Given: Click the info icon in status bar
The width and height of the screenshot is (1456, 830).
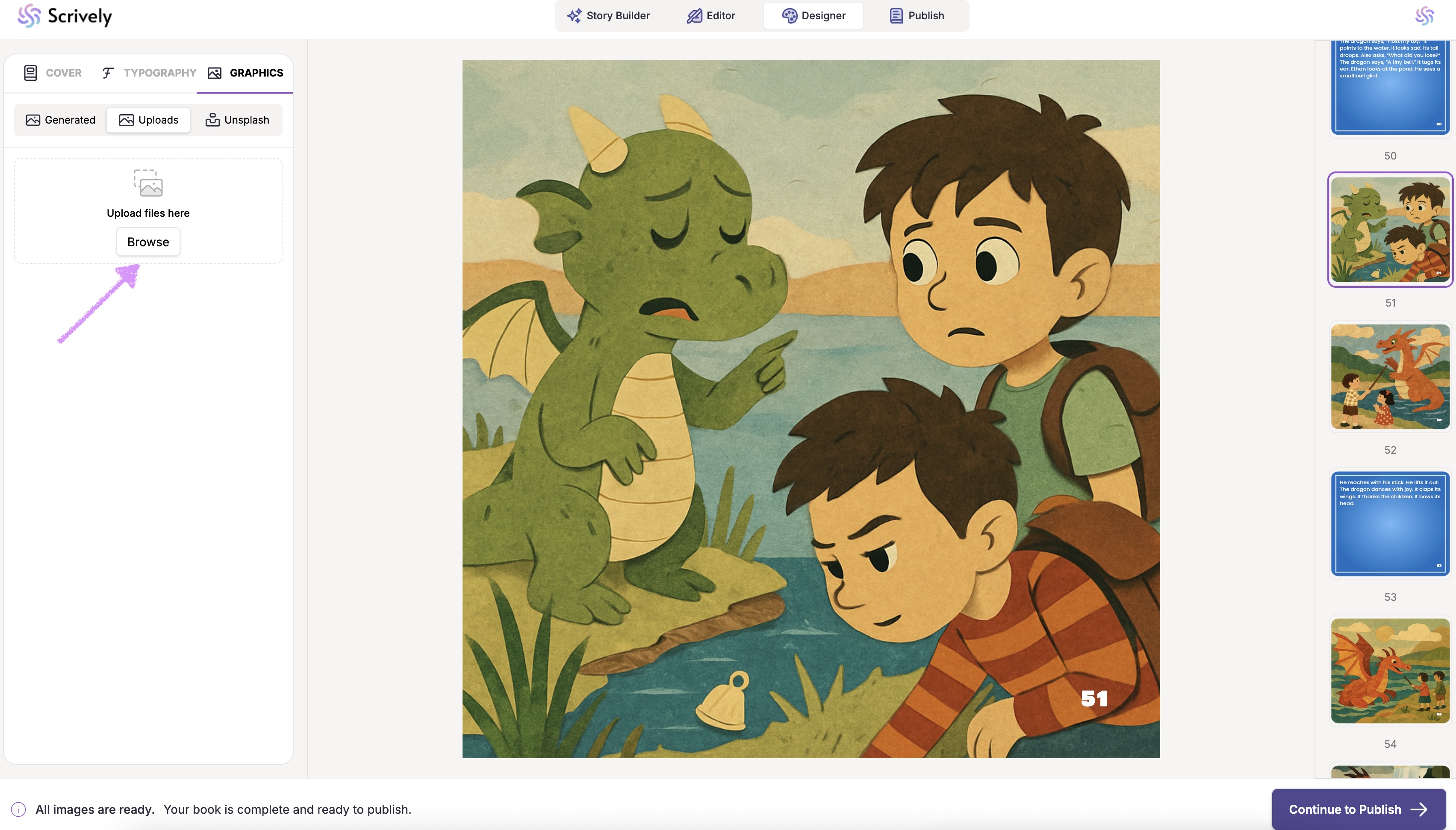Looking at the screenshot, I should point(18,809).
